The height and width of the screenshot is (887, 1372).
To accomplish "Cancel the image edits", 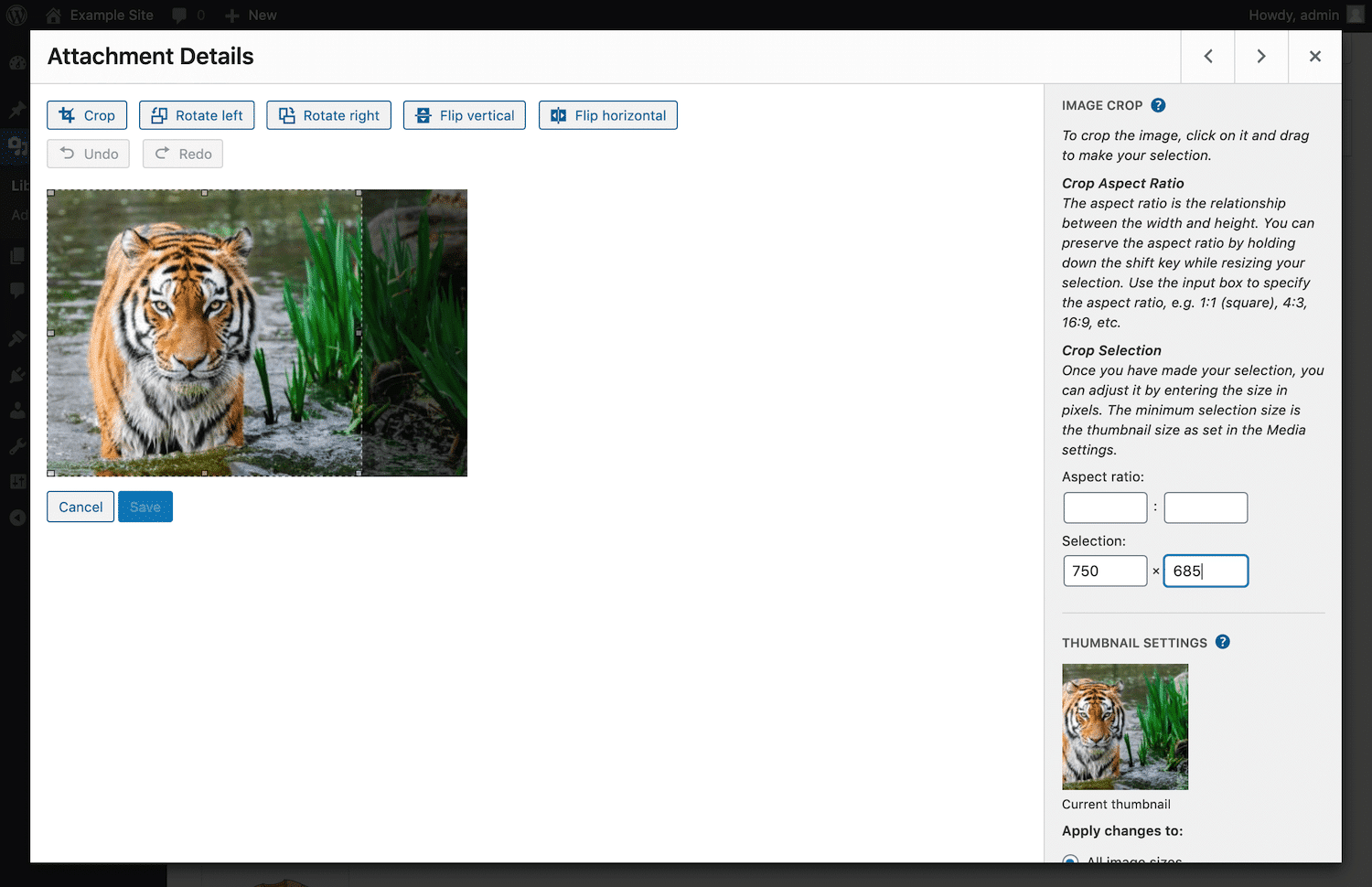I will pyautogui.click(x=80, y=506).
